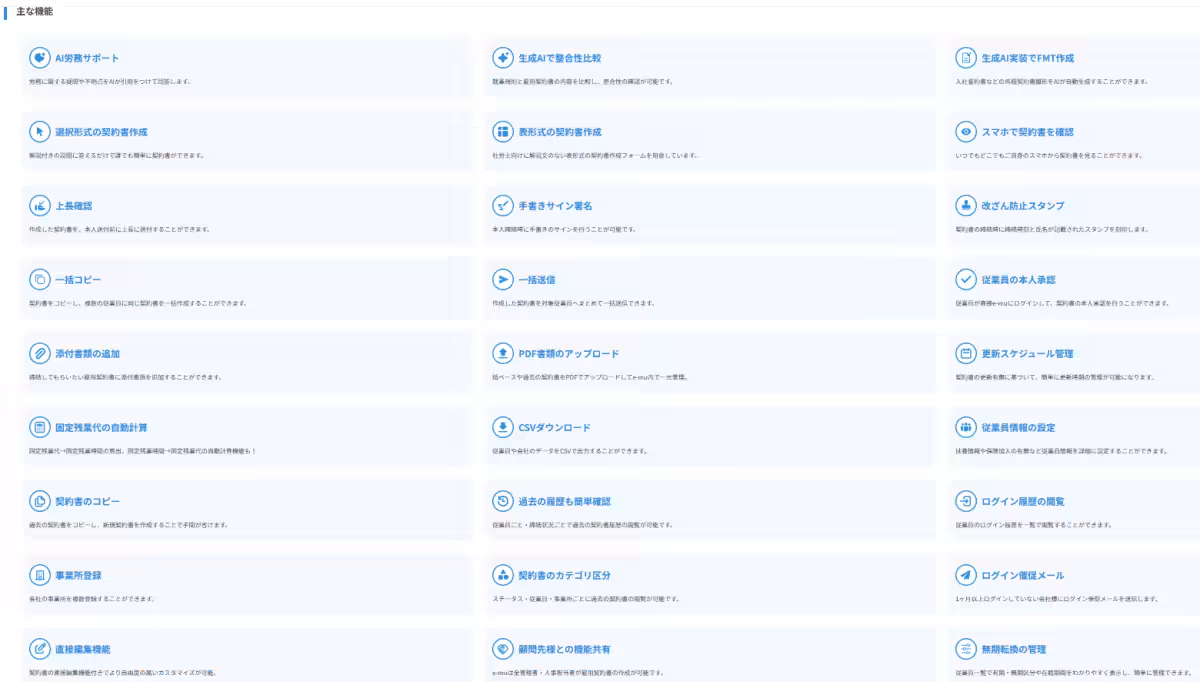Click the PDF書類のアップロード upload icon

click(503, 354)
